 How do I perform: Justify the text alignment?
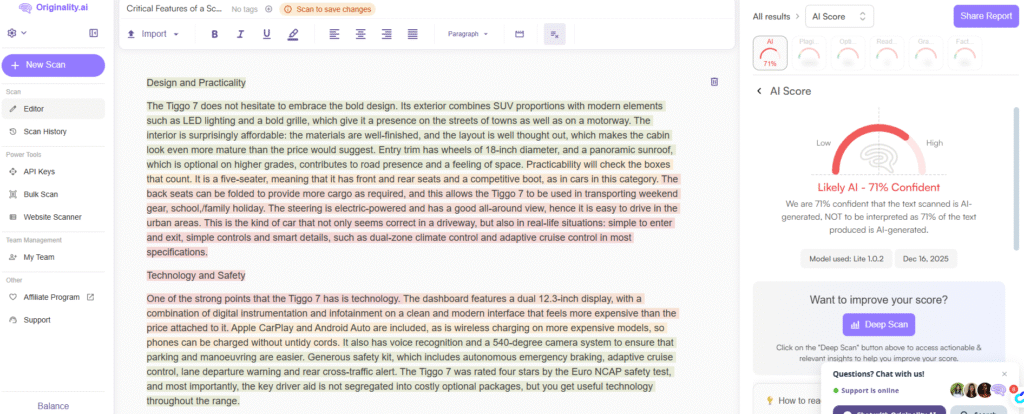click(412, 34)
